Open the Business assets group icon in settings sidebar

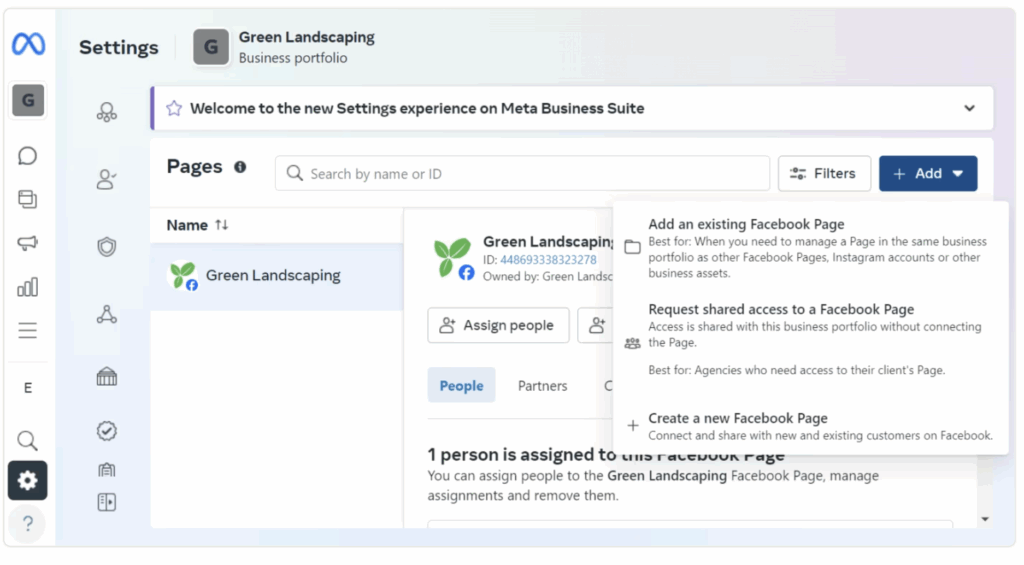[x=106, y=112]
